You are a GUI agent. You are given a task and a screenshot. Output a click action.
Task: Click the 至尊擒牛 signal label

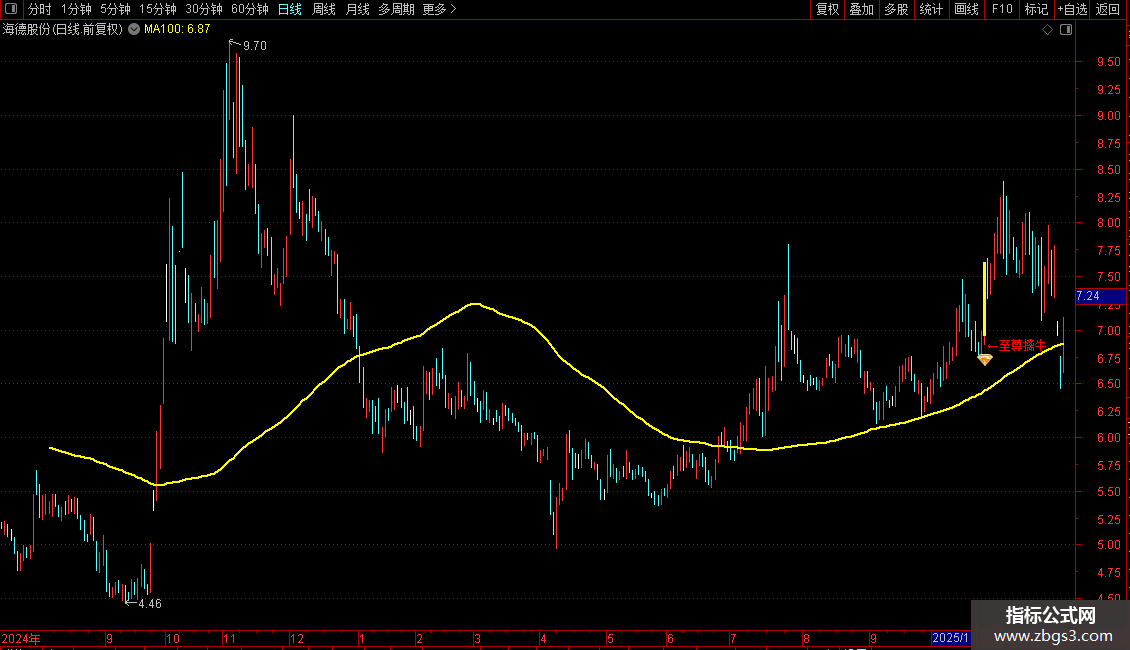1021,346
